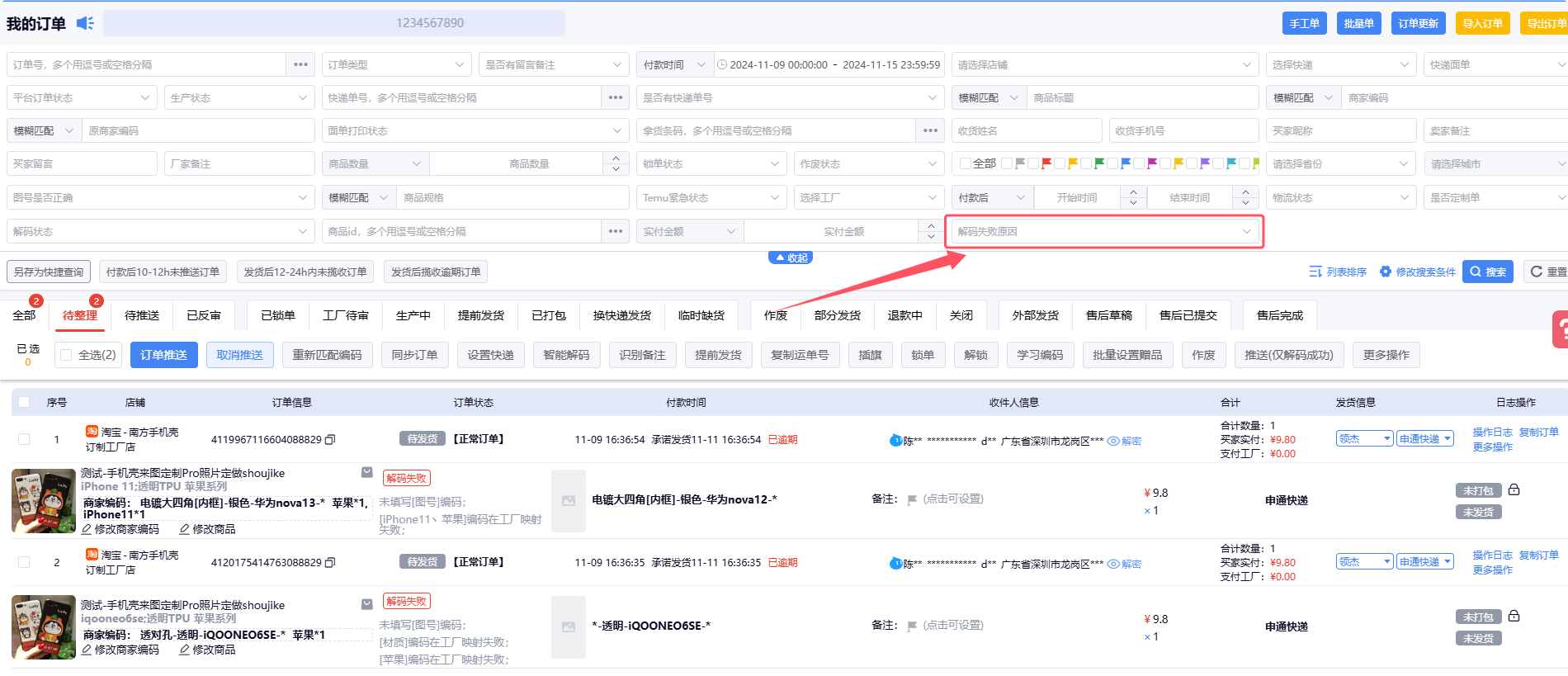Click the gear icon for 修改搜索条件

tap(1386, 272)
